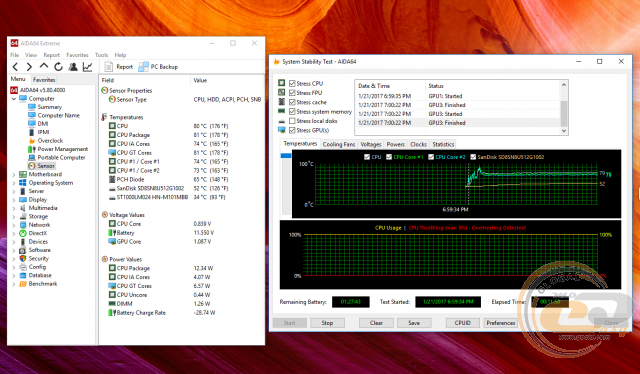Viewport: 640px width, 374px height.
Task: Open the Preferences button
Action: pyautogui.click(x=500, y=323)
